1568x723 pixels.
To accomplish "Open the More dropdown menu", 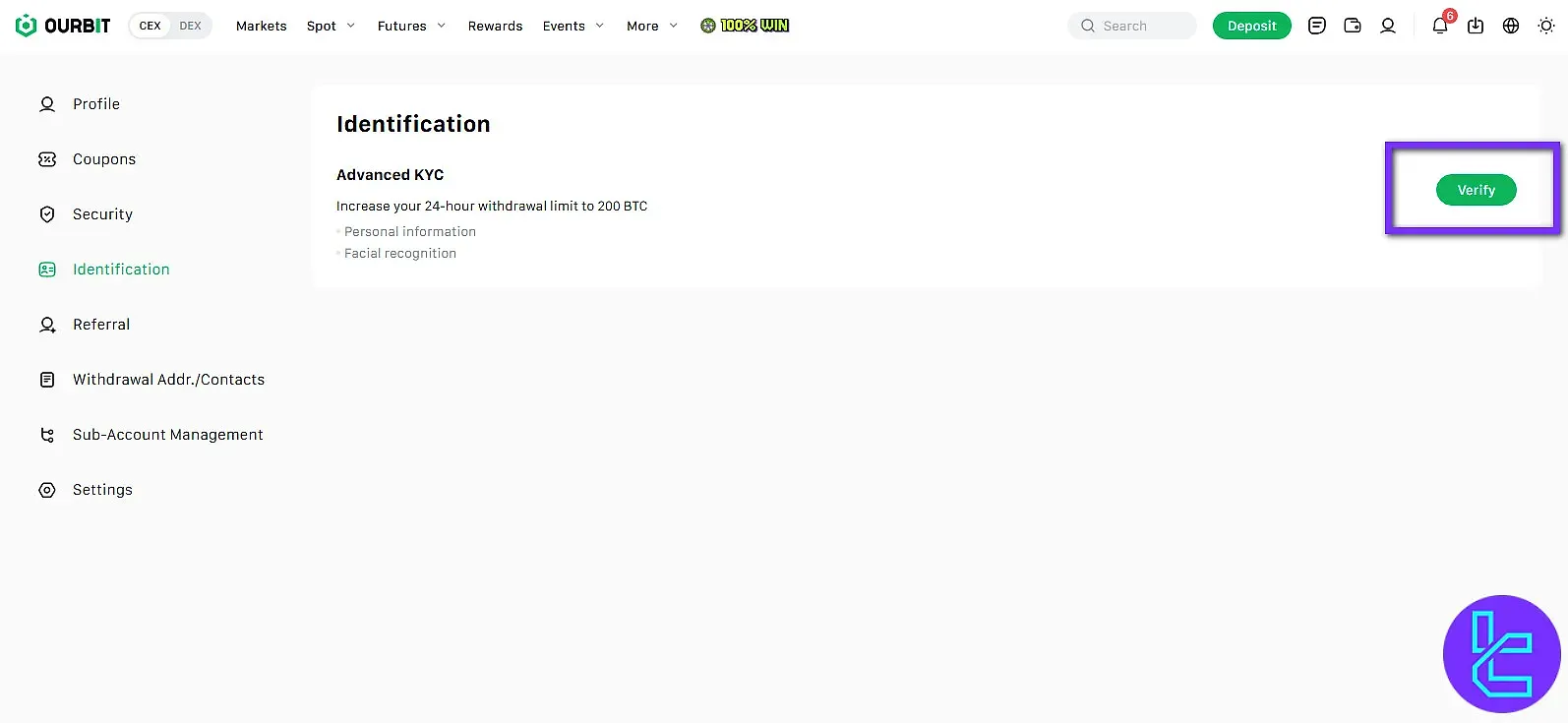I will point(651,26).
